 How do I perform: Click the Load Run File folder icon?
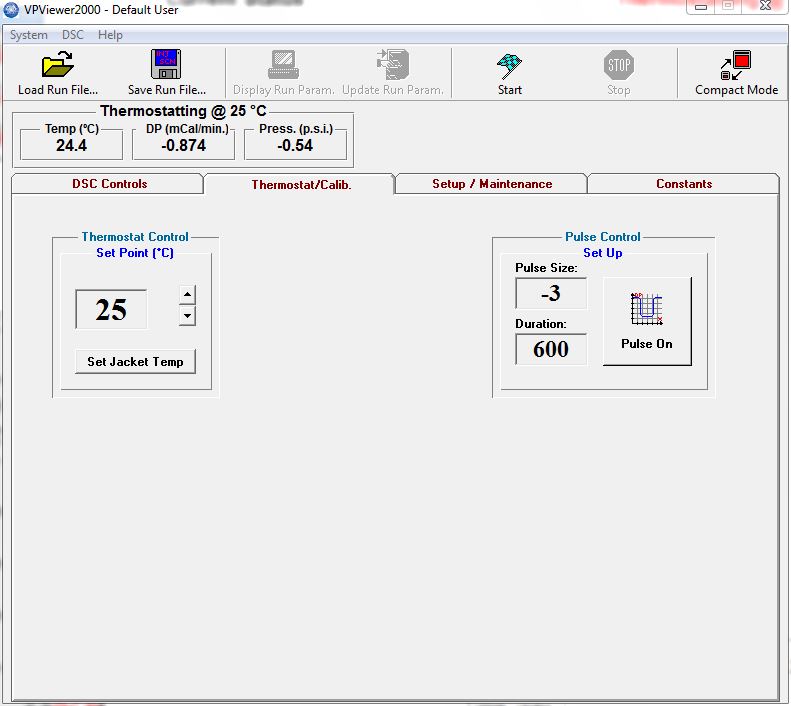point(58,67)
